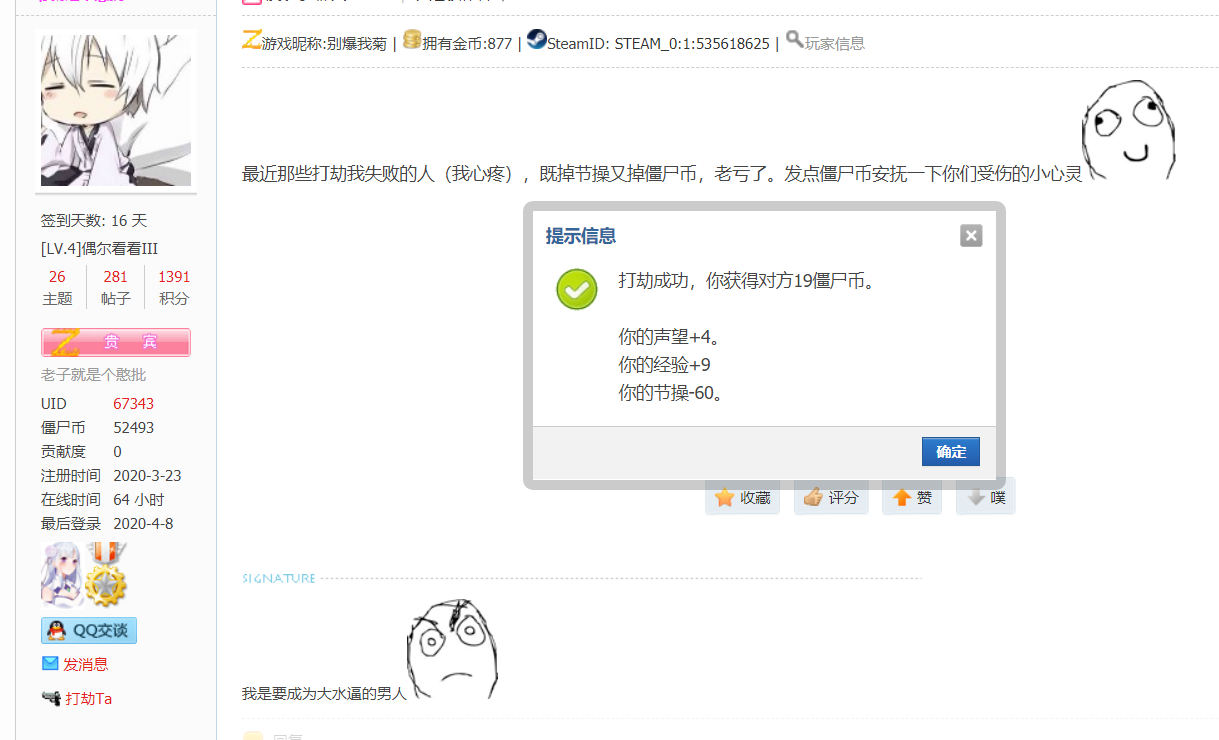Click the user's avatar portrait at top left
Image resolution: width=1219 pixels, height=740 pixels.
pyautogui.click(x=114, y=109)
